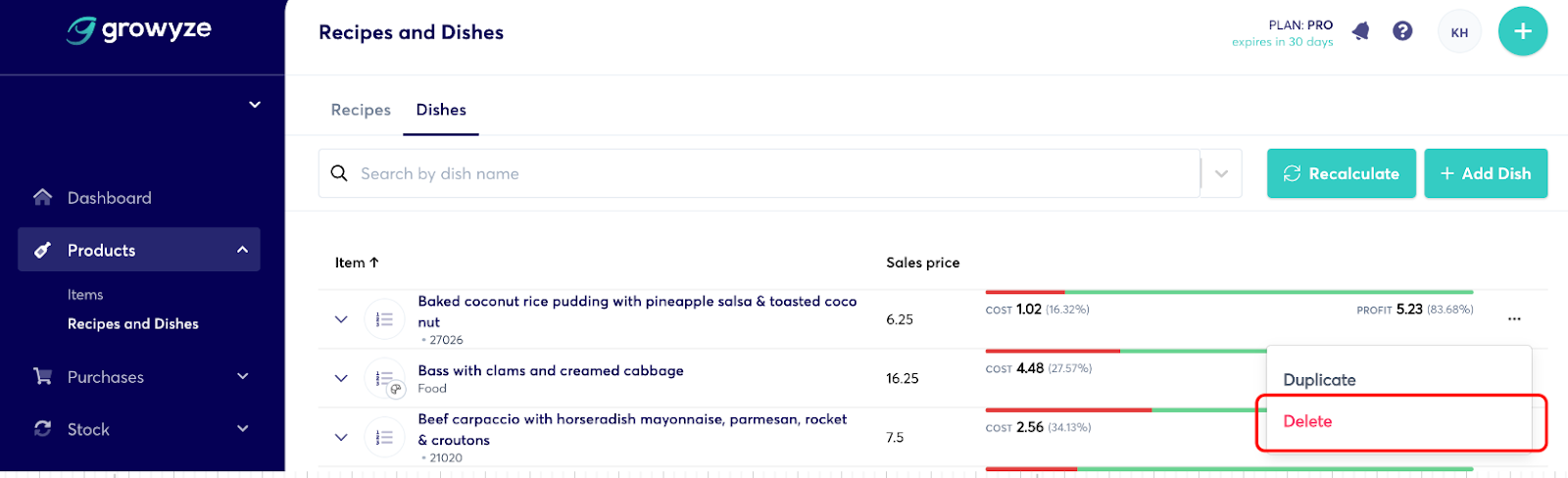Open three-dot menu for Baked coconut rice pudding
Screen dimensions: 1568x478
pos(1514,319)
